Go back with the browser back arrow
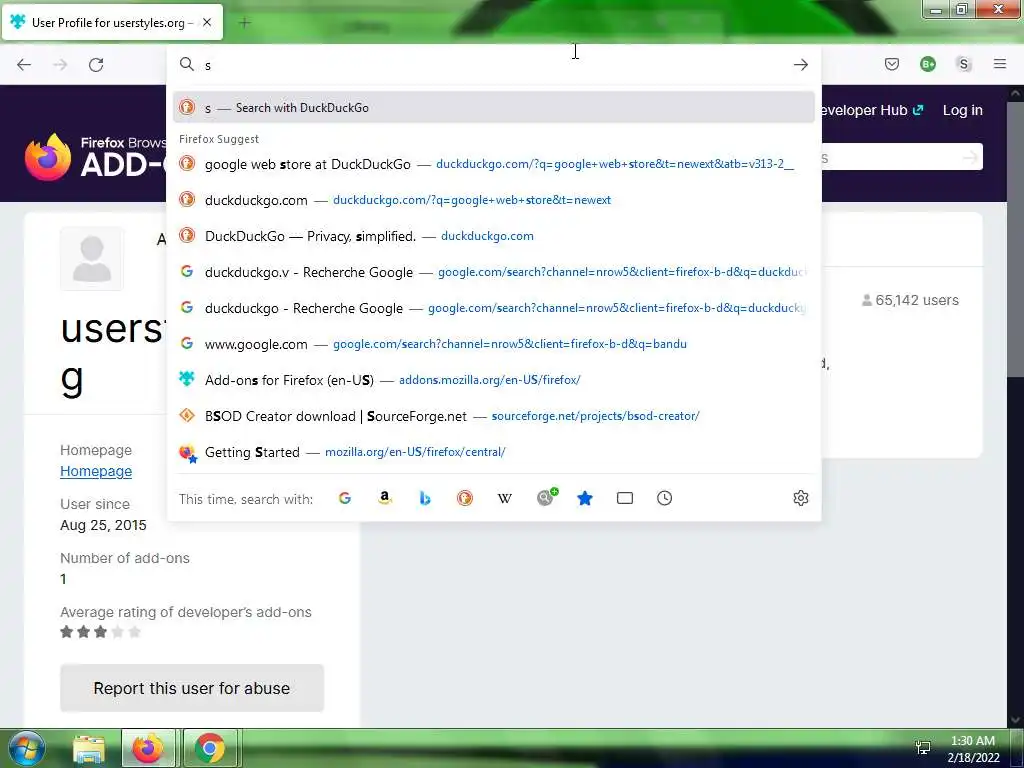1024x768 pixels. pos(24,65)
